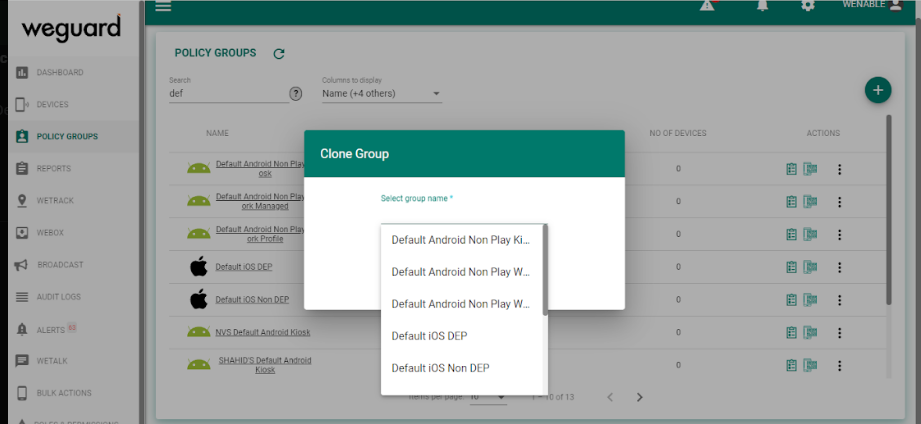Image resolution: width=921 pixels, height=424 pixels.
Task: Click the search help question mark icon
Action: point(296,93)
